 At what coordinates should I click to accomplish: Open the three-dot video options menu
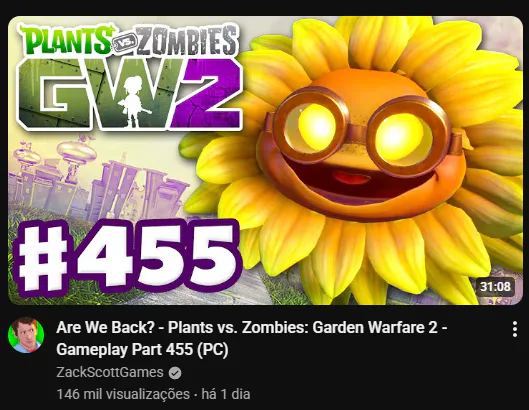(514, 329)
